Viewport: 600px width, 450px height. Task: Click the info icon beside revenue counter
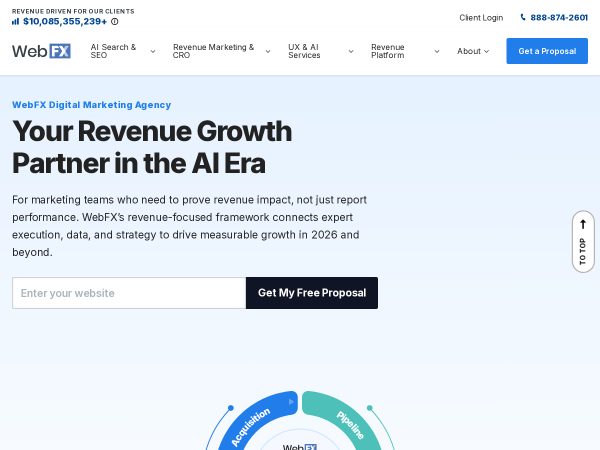point(114,21)
